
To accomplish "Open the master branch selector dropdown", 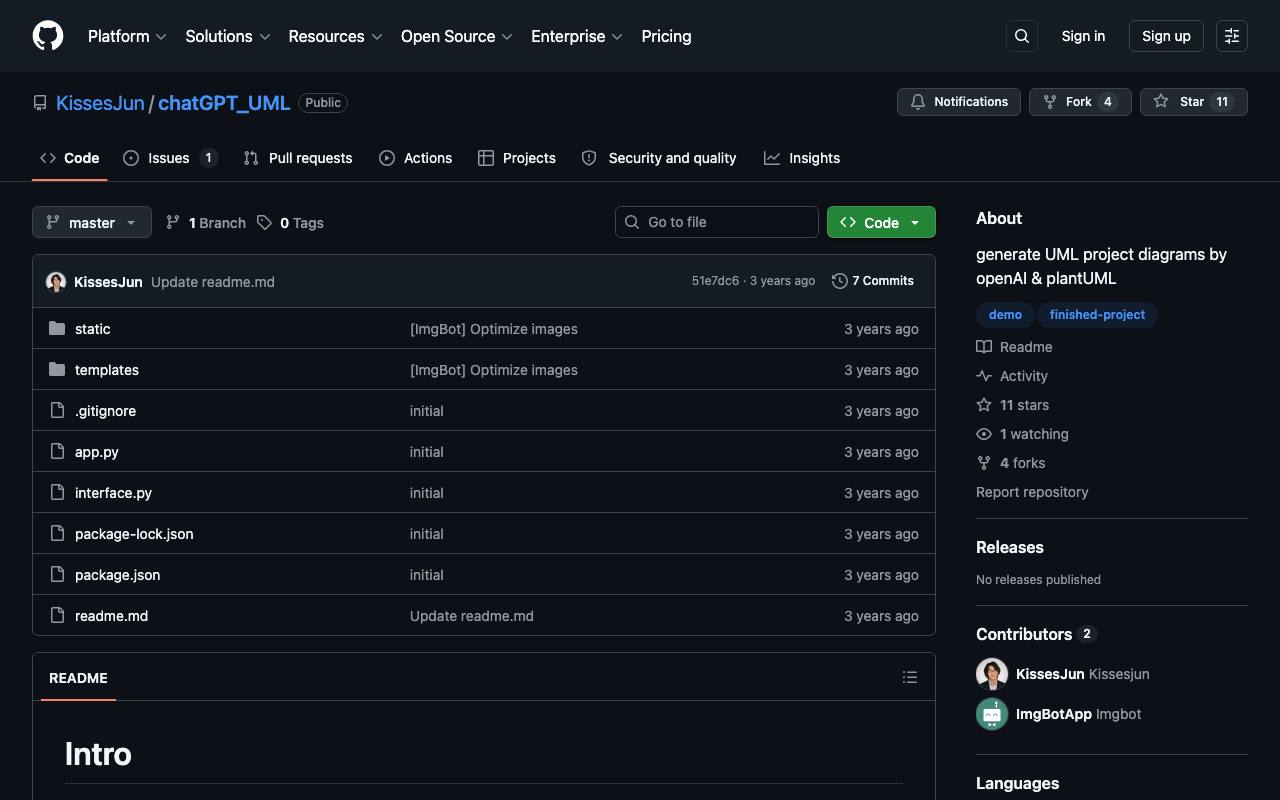I will [x=92, y=222].
